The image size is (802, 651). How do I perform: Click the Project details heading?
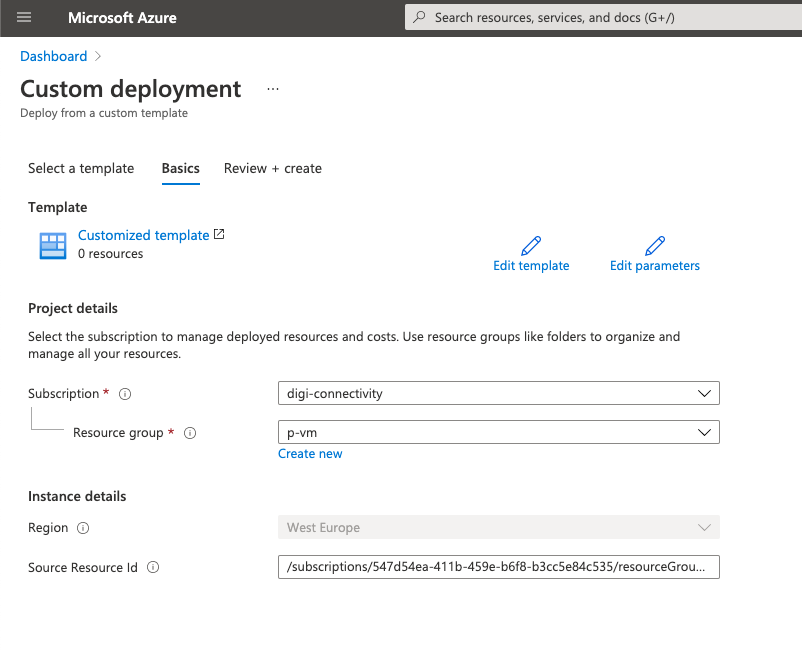[x=73, y=308]
